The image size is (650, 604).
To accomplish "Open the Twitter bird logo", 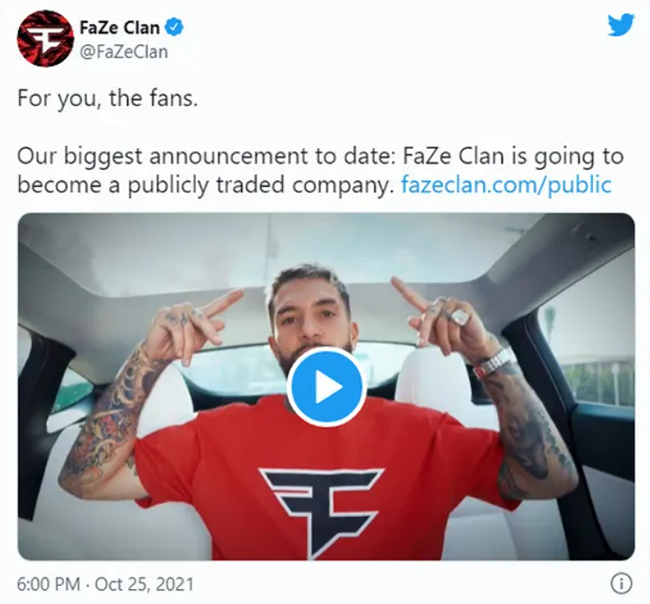I will pyautogui.click(x=621, y=25).
